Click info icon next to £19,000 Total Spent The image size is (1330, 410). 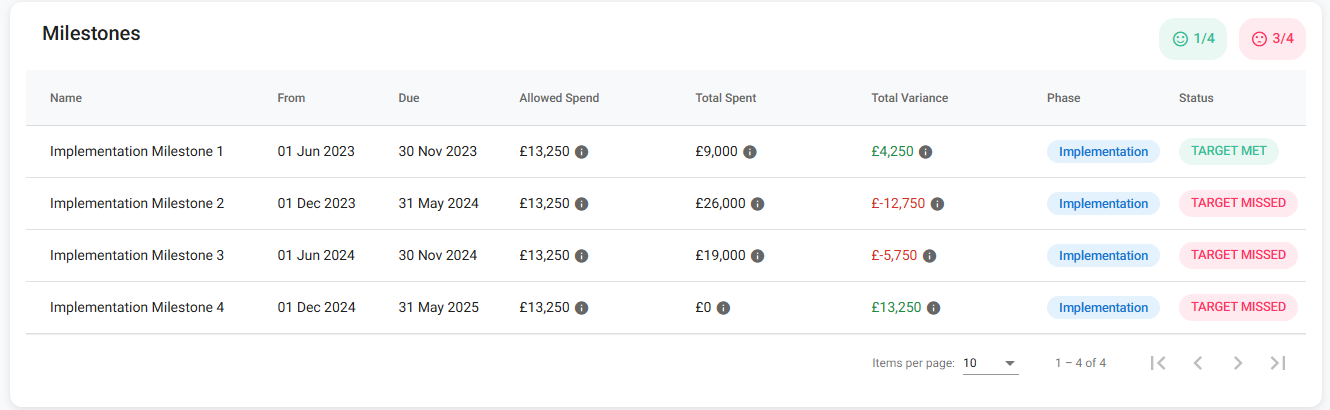[758, 256]
